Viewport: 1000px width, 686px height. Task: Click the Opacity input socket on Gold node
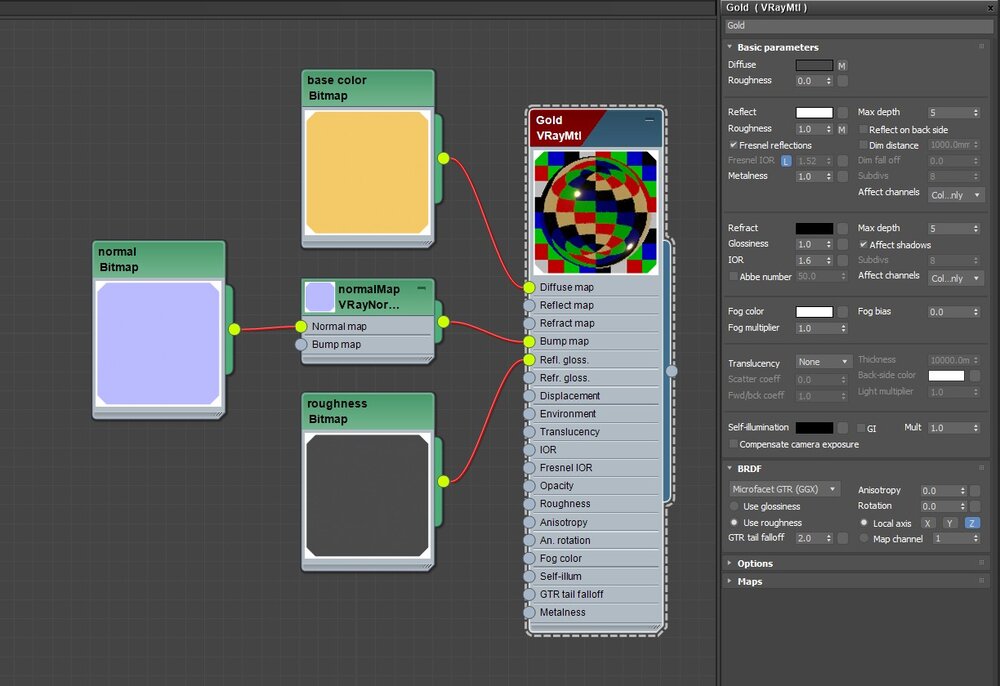(x=530, y=486)
